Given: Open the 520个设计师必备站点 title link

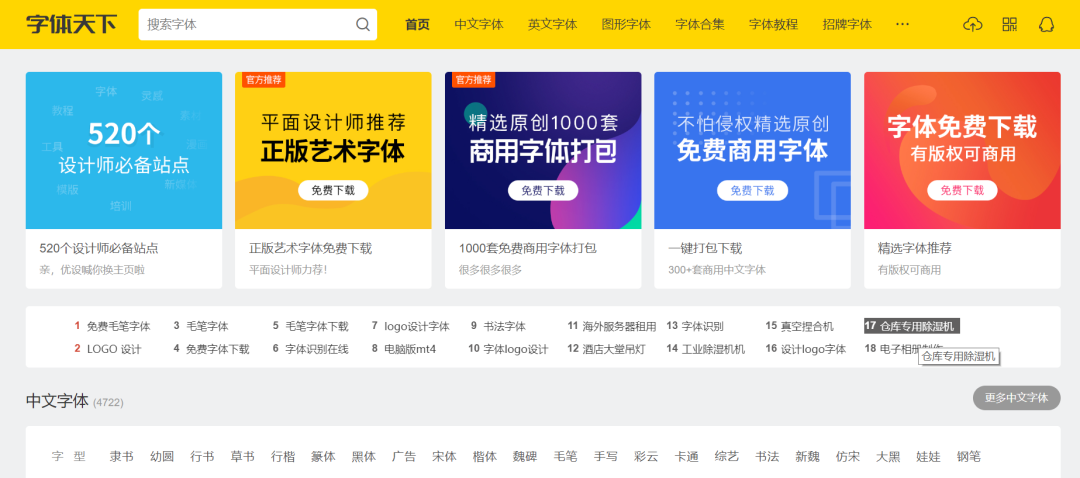Looking at the screenshot, I should click(99, 249).
